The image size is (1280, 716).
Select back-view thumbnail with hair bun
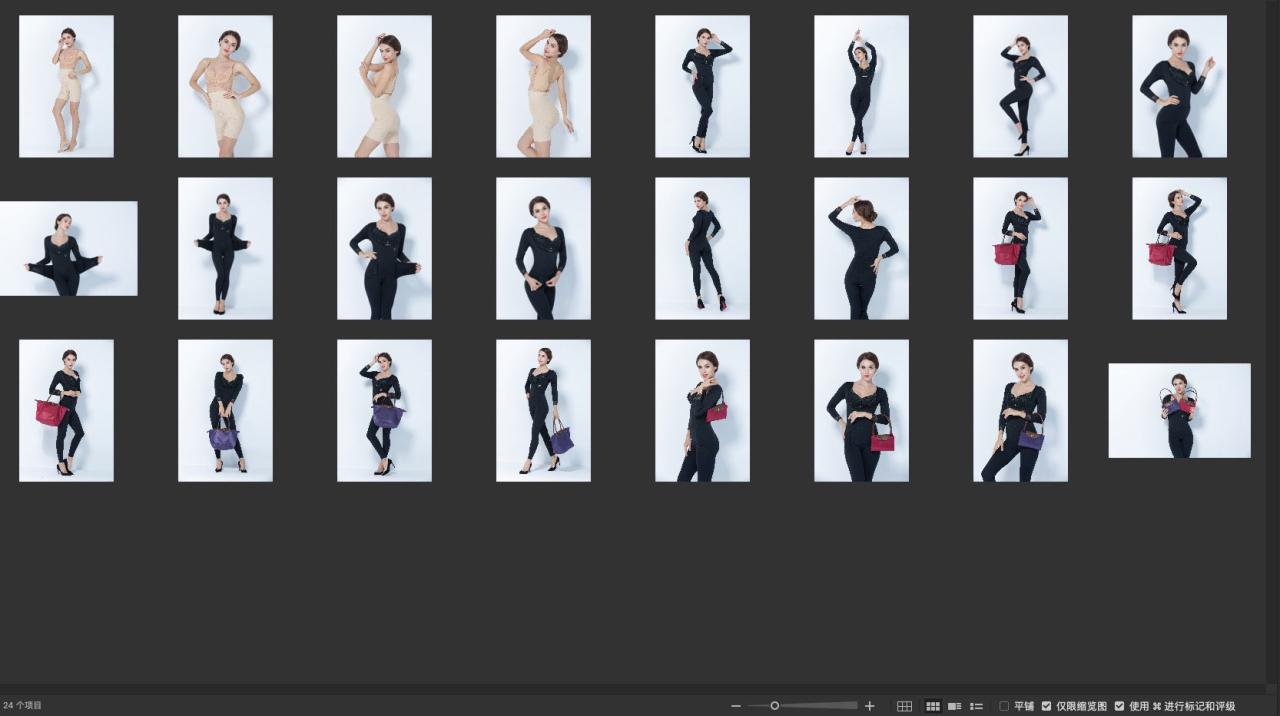coord(861,249)
